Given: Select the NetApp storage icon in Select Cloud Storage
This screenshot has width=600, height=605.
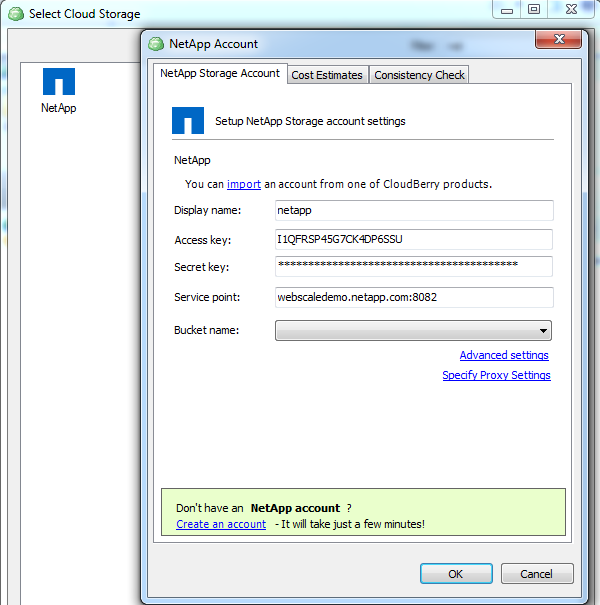Looking at the screenshot, I should tap(59, 90).
